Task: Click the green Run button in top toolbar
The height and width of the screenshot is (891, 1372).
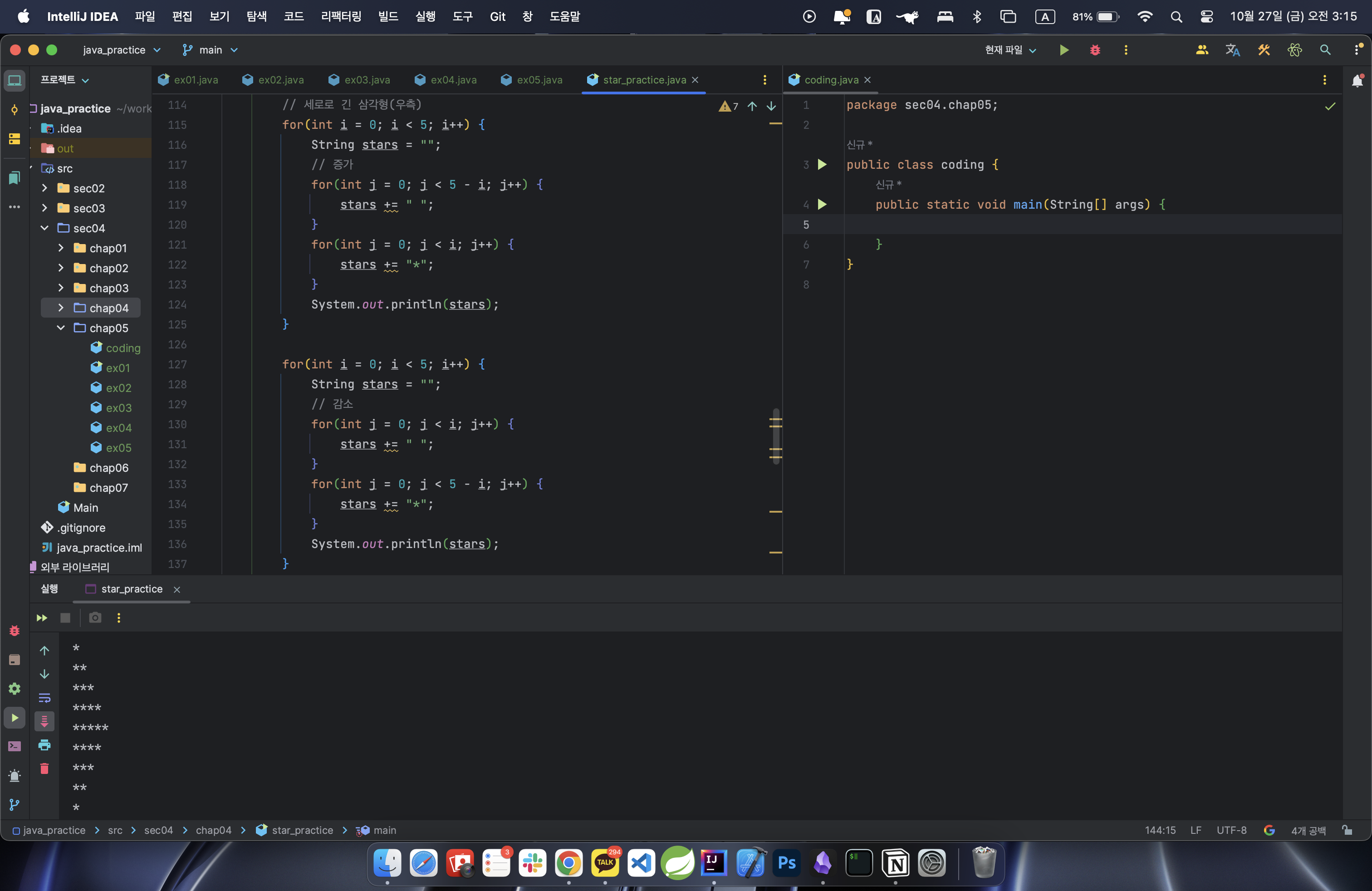Action: (1063, 50)
